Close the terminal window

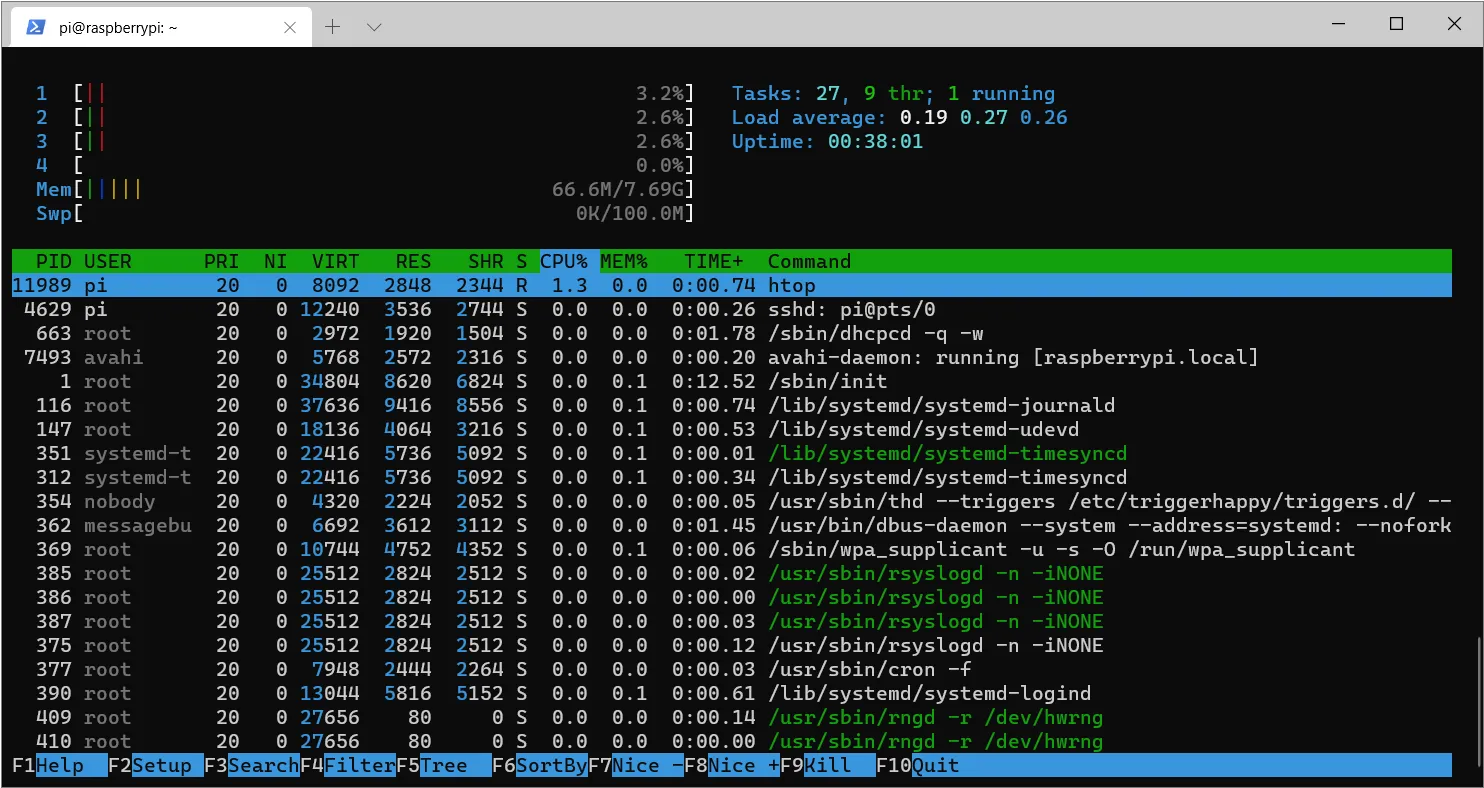(1455, 24)
